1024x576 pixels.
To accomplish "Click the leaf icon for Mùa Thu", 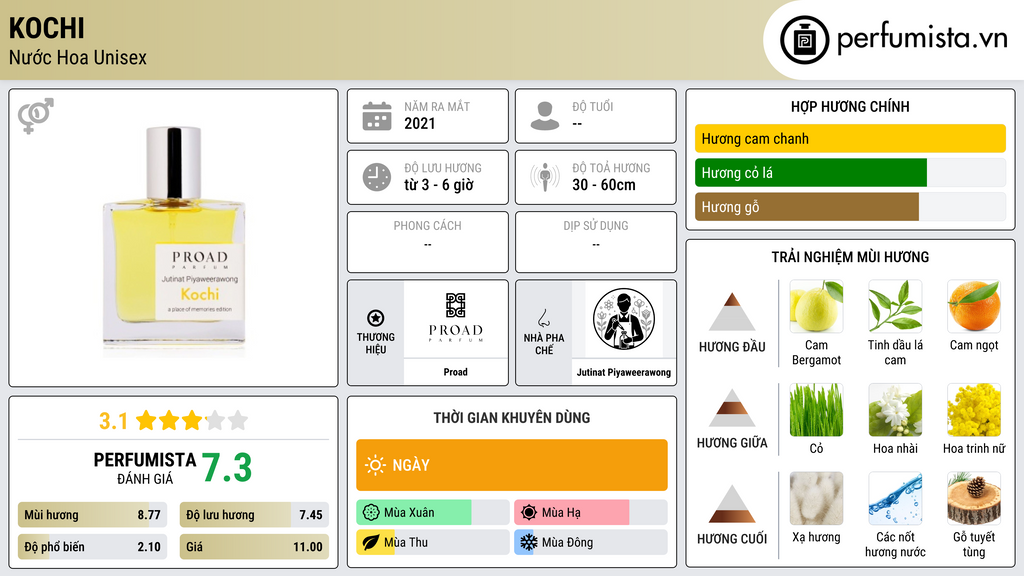I will click(371, 542).
